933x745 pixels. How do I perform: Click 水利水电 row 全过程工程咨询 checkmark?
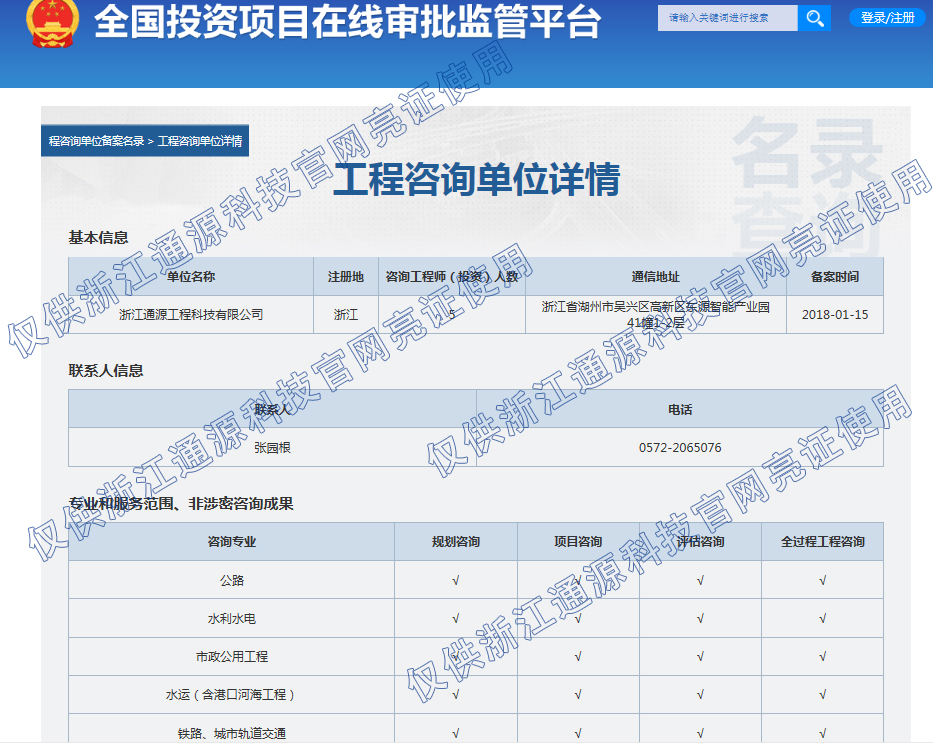point(822,619)
